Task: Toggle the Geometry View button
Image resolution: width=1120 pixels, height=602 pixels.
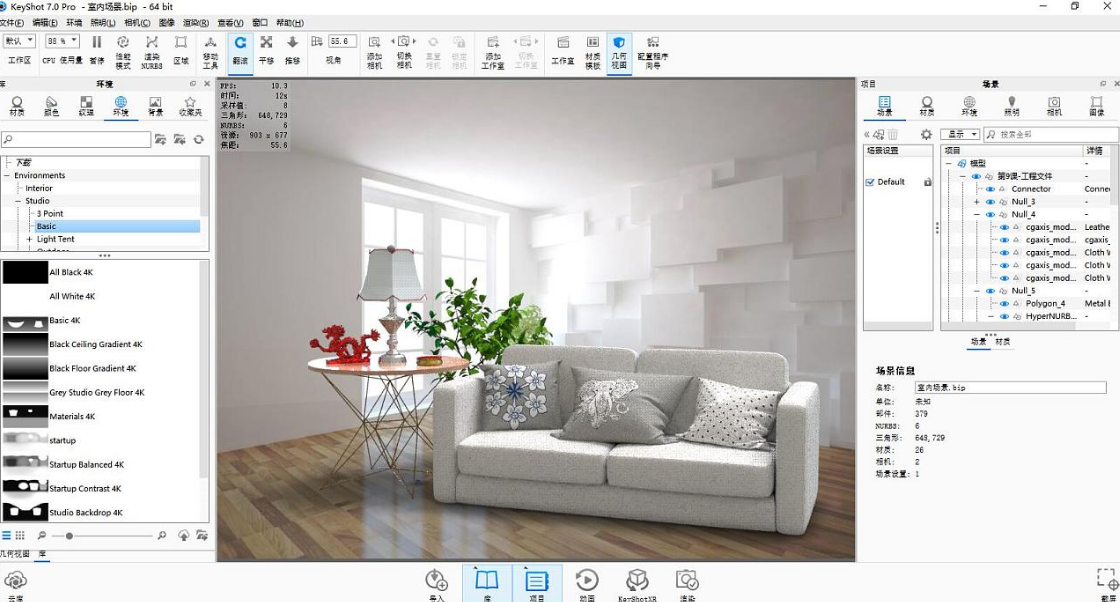Action: point(619,52)
